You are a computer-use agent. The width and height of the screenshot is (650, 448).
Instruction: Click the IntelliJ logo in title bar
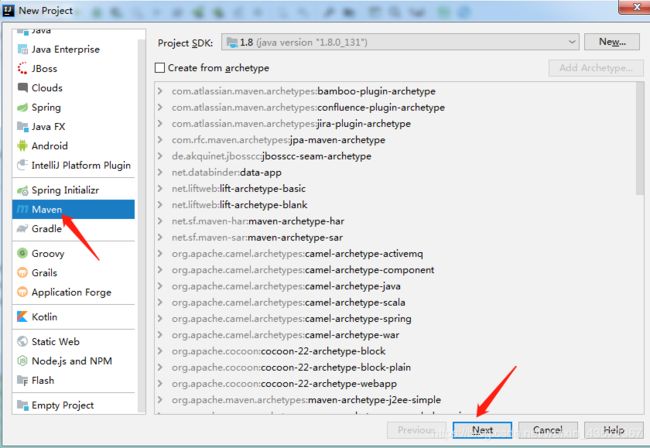[x=8, y=10]
